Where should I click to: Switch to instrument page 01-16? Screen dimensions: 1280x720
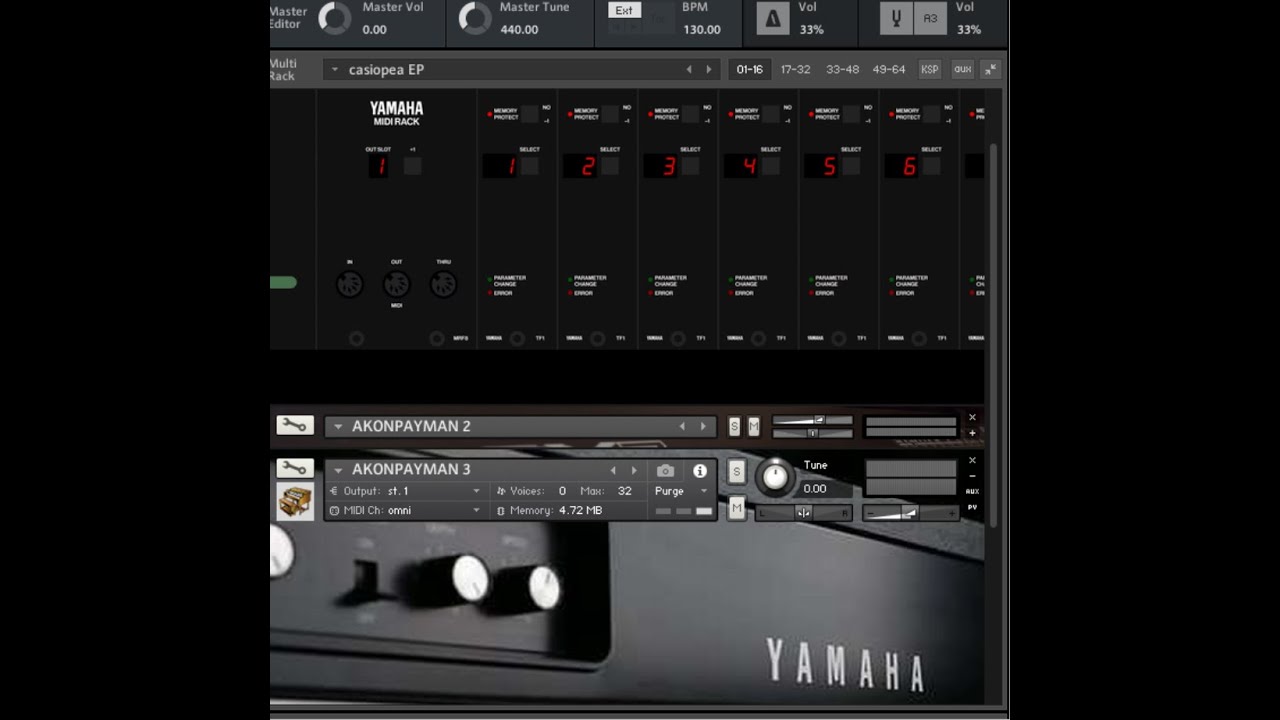(749, 70)
